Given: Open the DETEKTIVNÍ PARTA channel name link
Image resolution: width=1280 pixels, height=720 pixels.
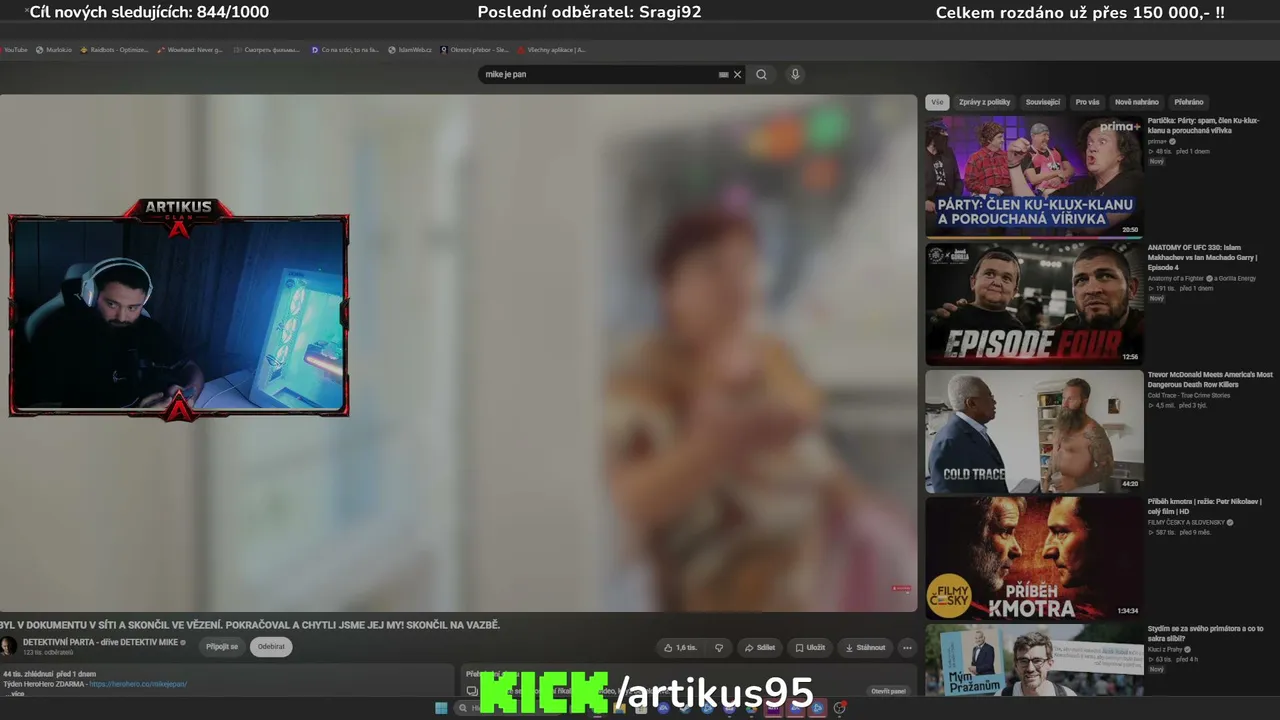Looking at the screenshot, I should coord(100,642).
